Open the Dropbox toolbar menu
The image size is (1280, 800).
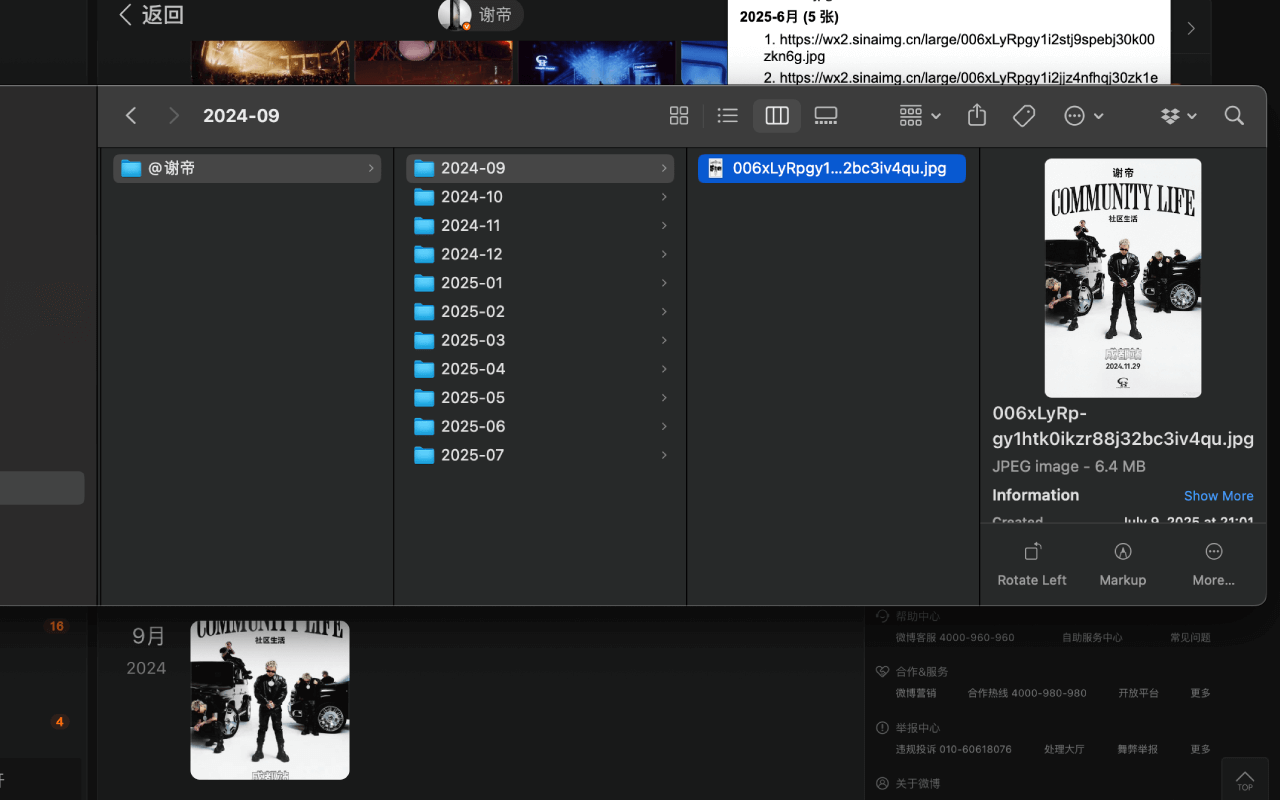click(1178, 116)
